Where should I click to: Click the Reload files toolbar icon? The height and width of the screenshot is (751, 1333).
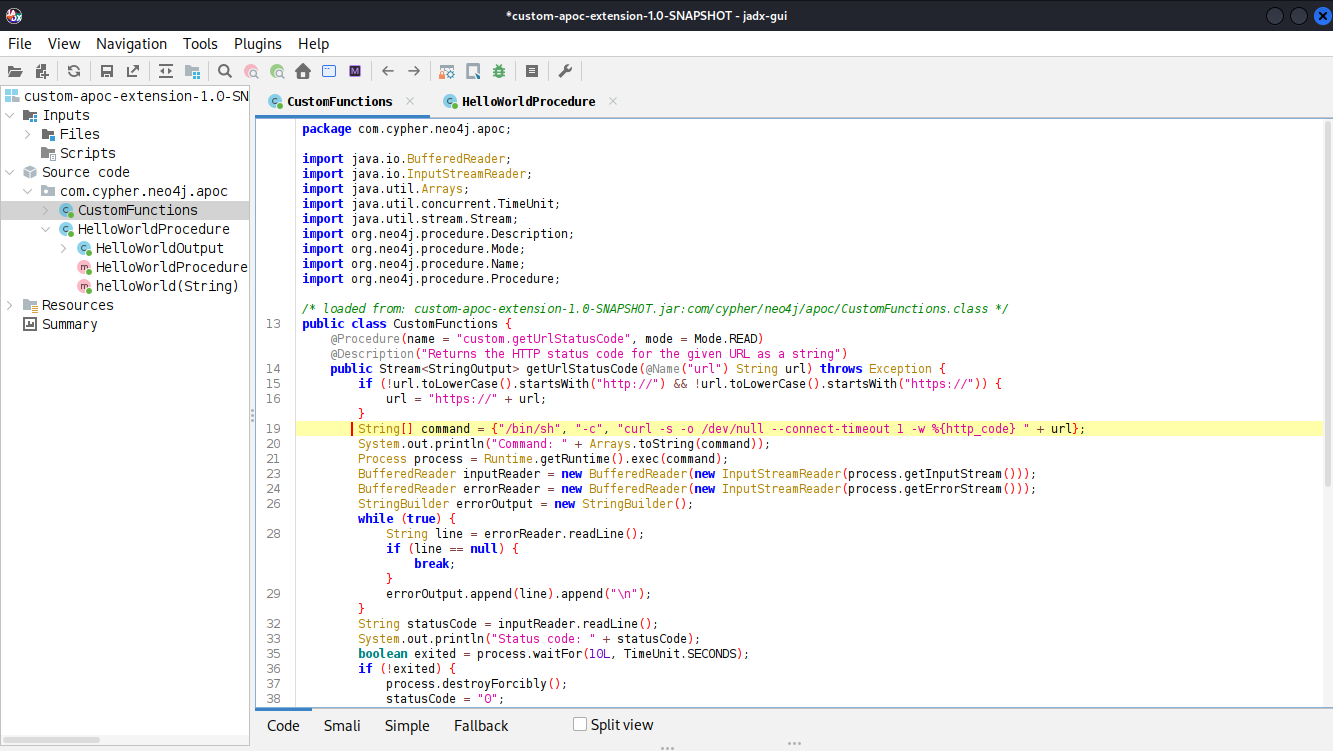(74, 71)
